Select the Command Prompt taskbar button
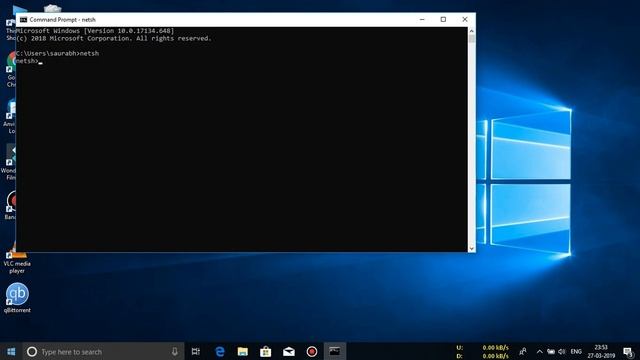The width and height of the screenshot is (640, 360). click(335, 351)
